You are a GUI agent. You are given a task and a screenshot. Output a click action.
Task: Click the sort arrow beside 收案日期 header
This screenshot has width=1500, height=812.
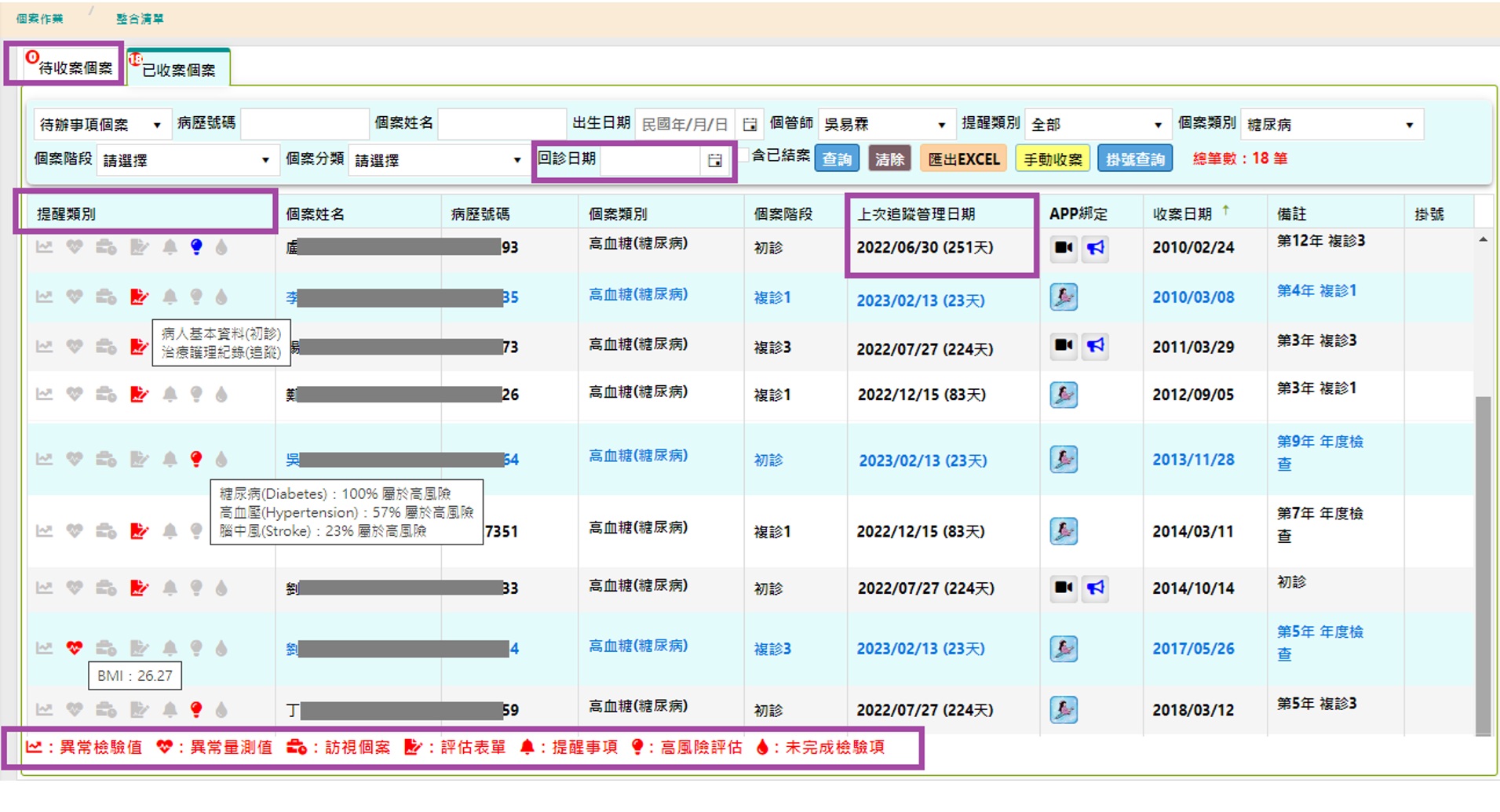pyautogui.click(x=1225, y=210)
